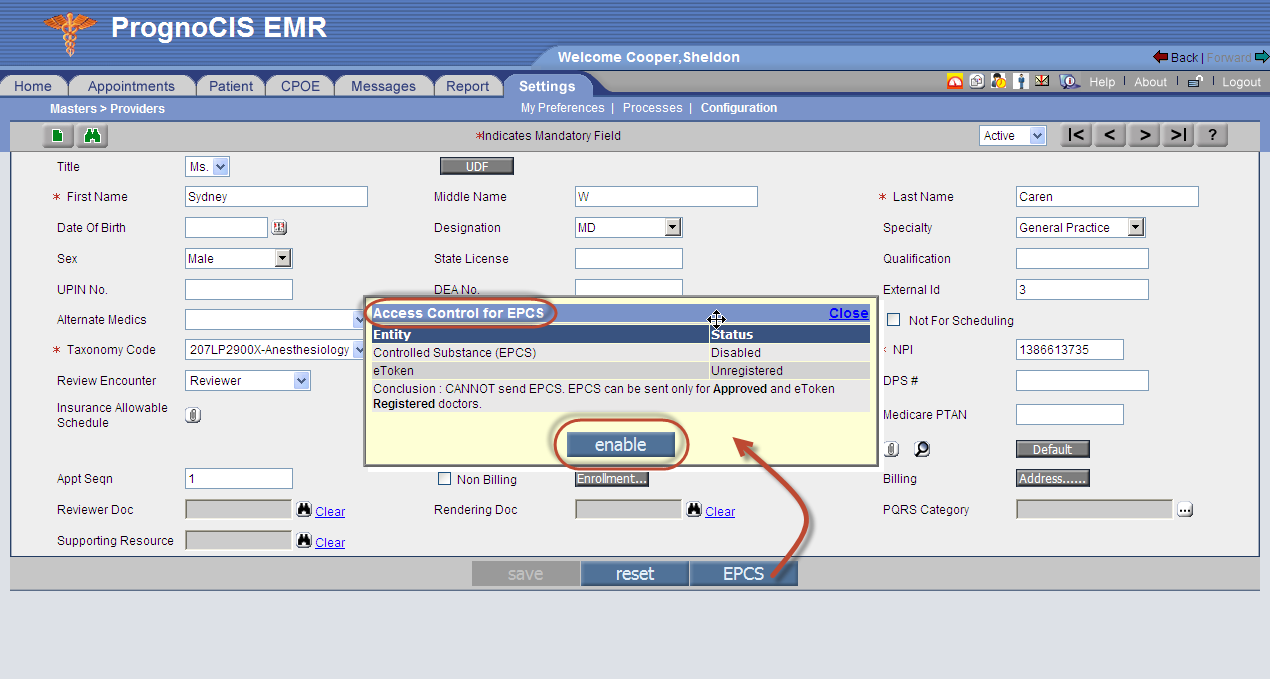Screen dimensions: 1270x679
Task: Open the Designation dropdown
Action: click(x=628, y=228)
